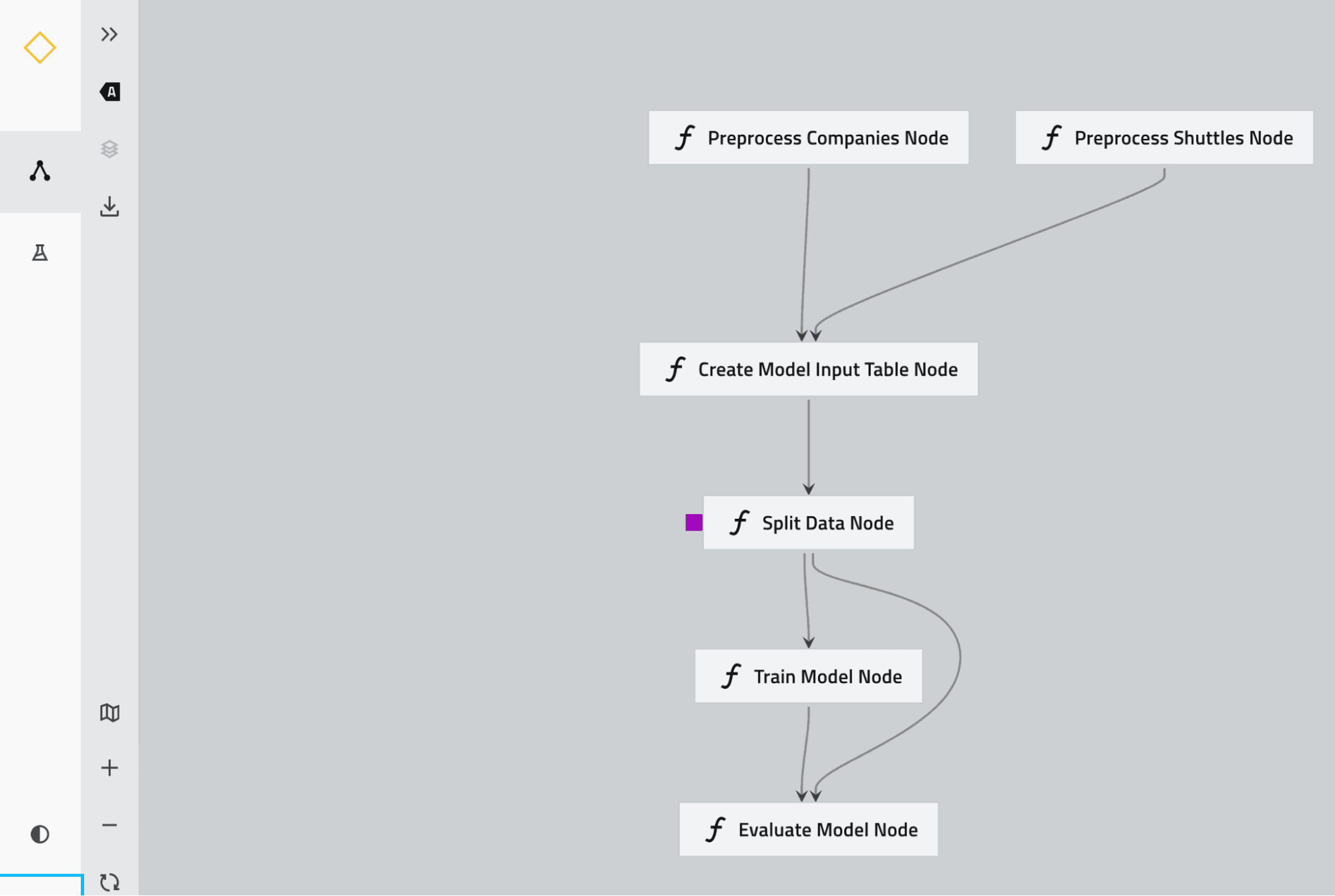
Task: Click the lambda/pipelines icon in sidebar
Action: [40, 171]
